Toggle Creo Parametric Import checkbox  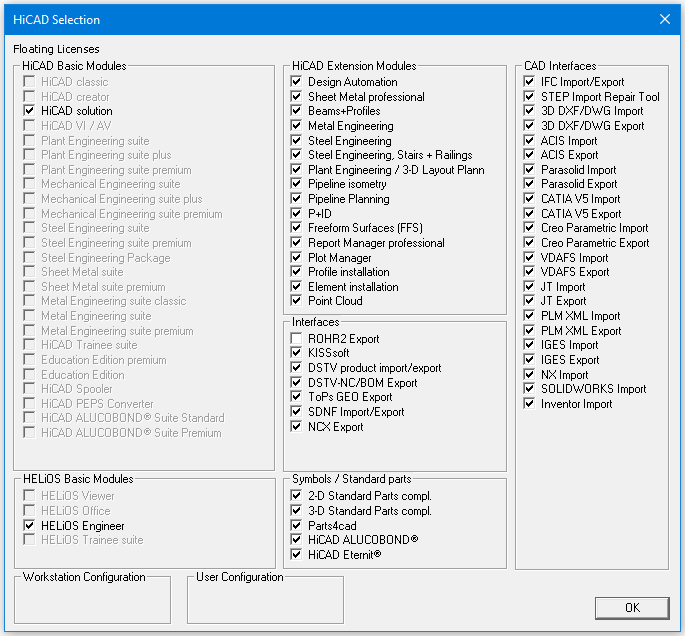tap(529, 228)
